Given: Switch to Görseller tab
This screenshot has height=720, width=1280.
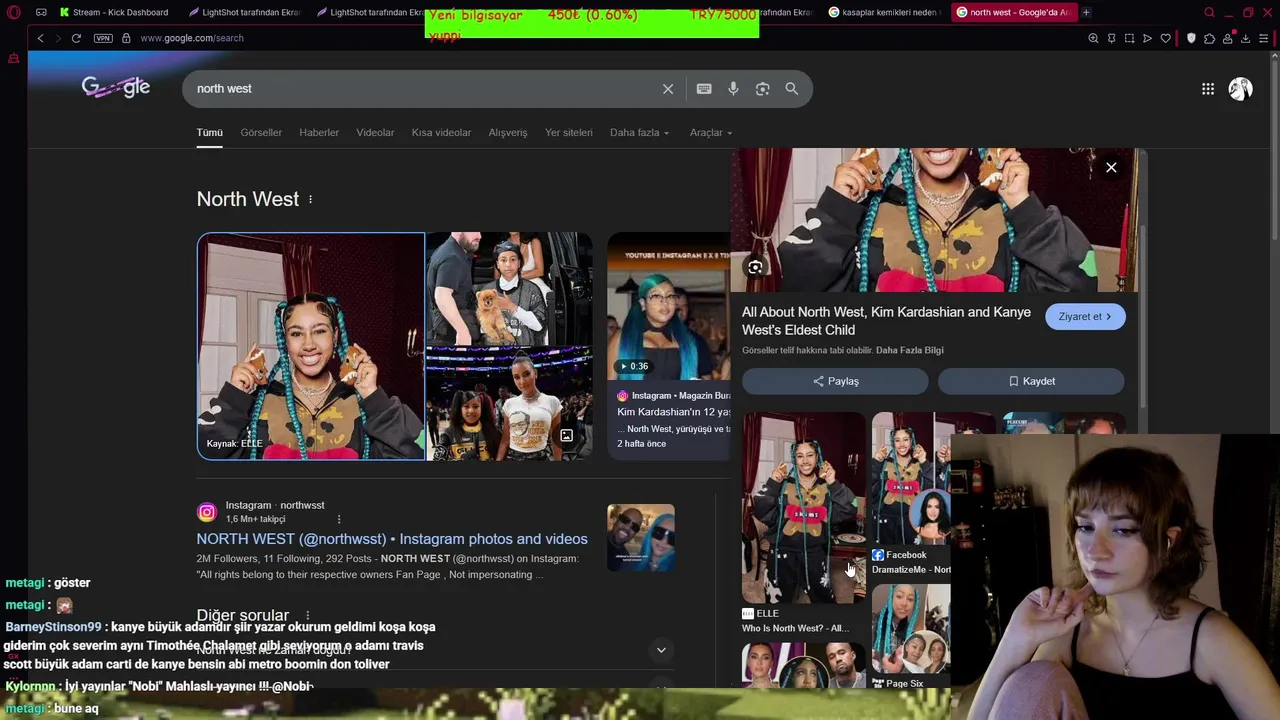Looking at the screenshot, I should [x=261, y=133].
